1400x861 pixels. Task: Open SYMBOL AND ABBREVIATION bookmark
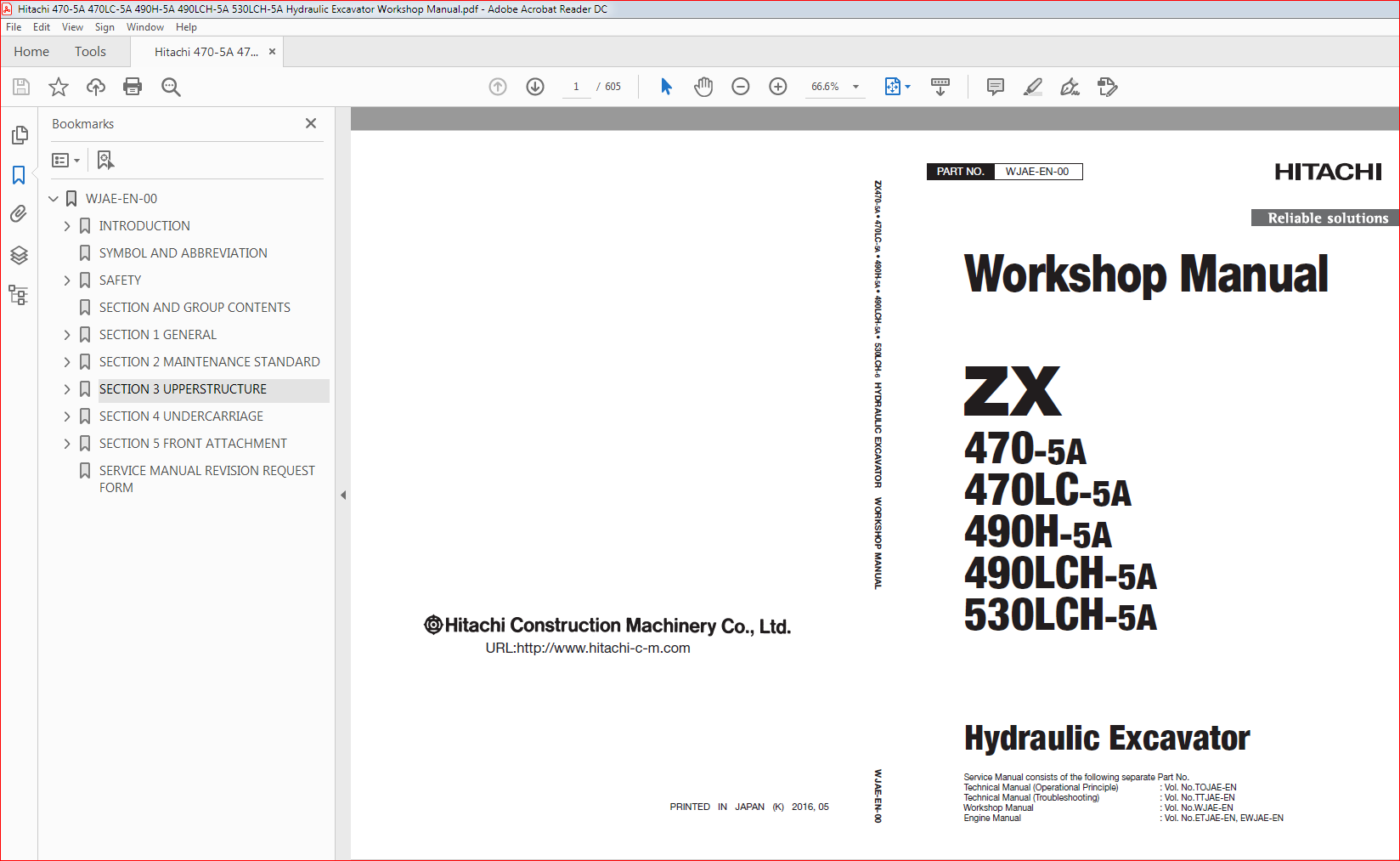[x=183, y=253]
